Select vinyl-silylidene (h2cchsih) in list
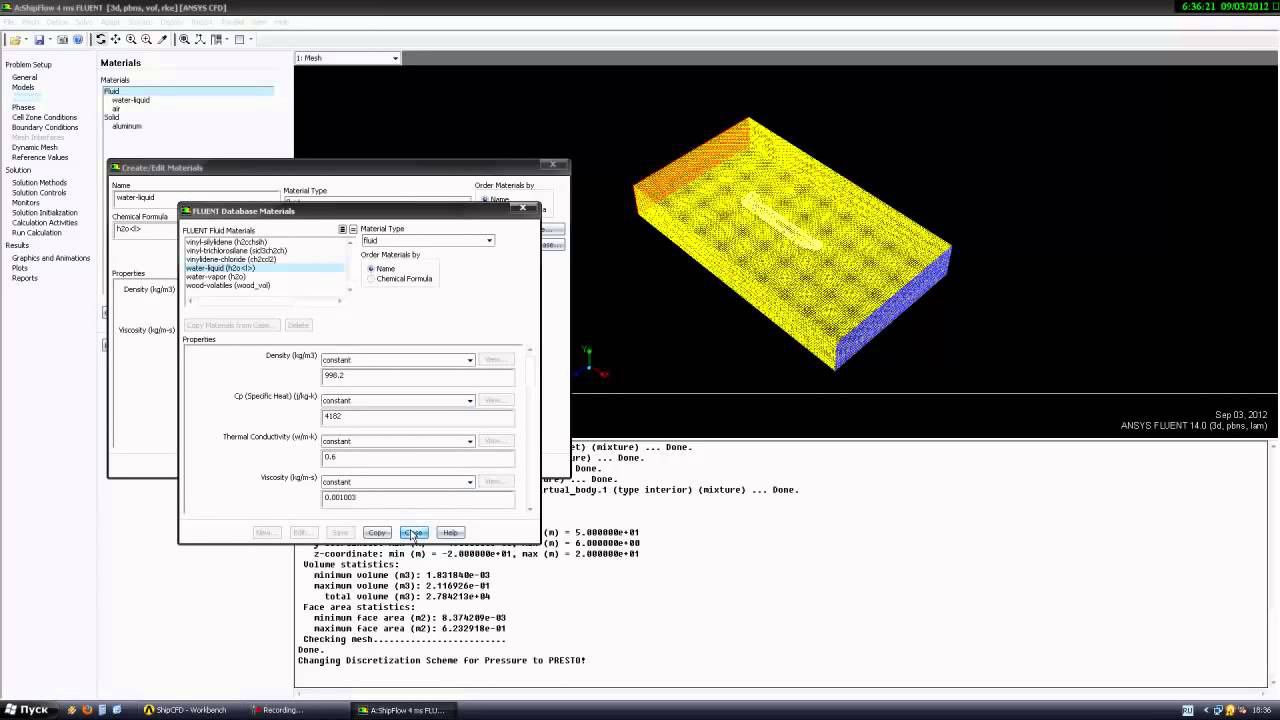This screenshot has width=1280, height=720. (x=226, y=242)
